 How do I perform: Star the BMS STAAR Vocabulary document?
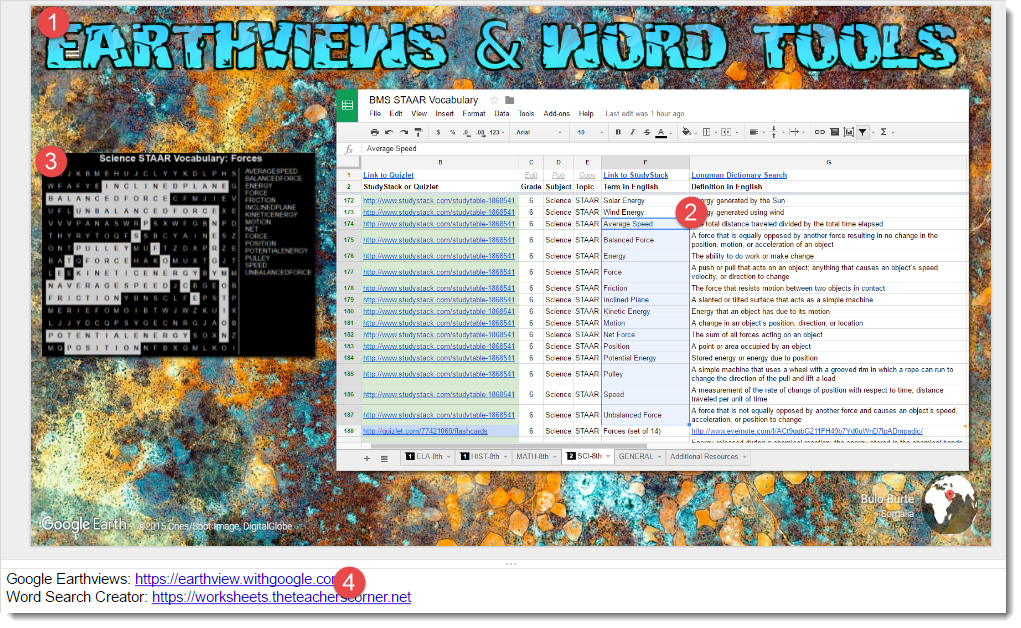click(x=494, y=100)
